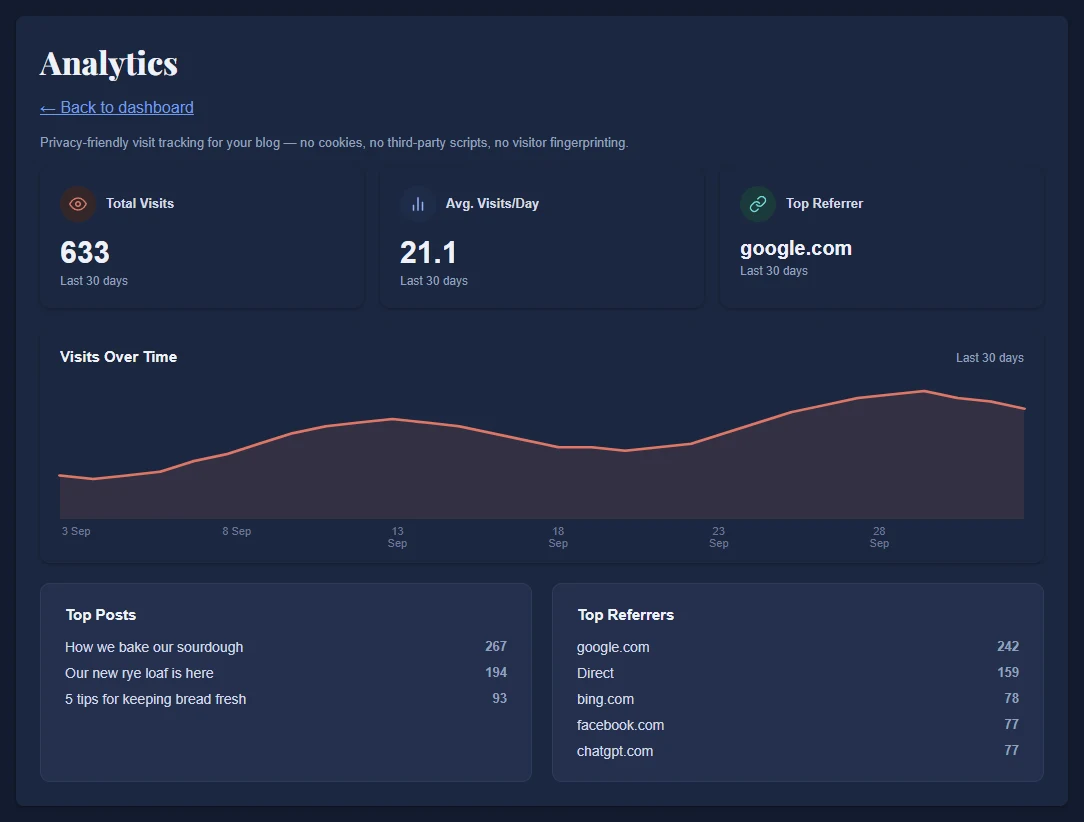This screenshot has height=822, width=1084.
Task: Click the Top Referrer card label
Action: click(824, 203)
